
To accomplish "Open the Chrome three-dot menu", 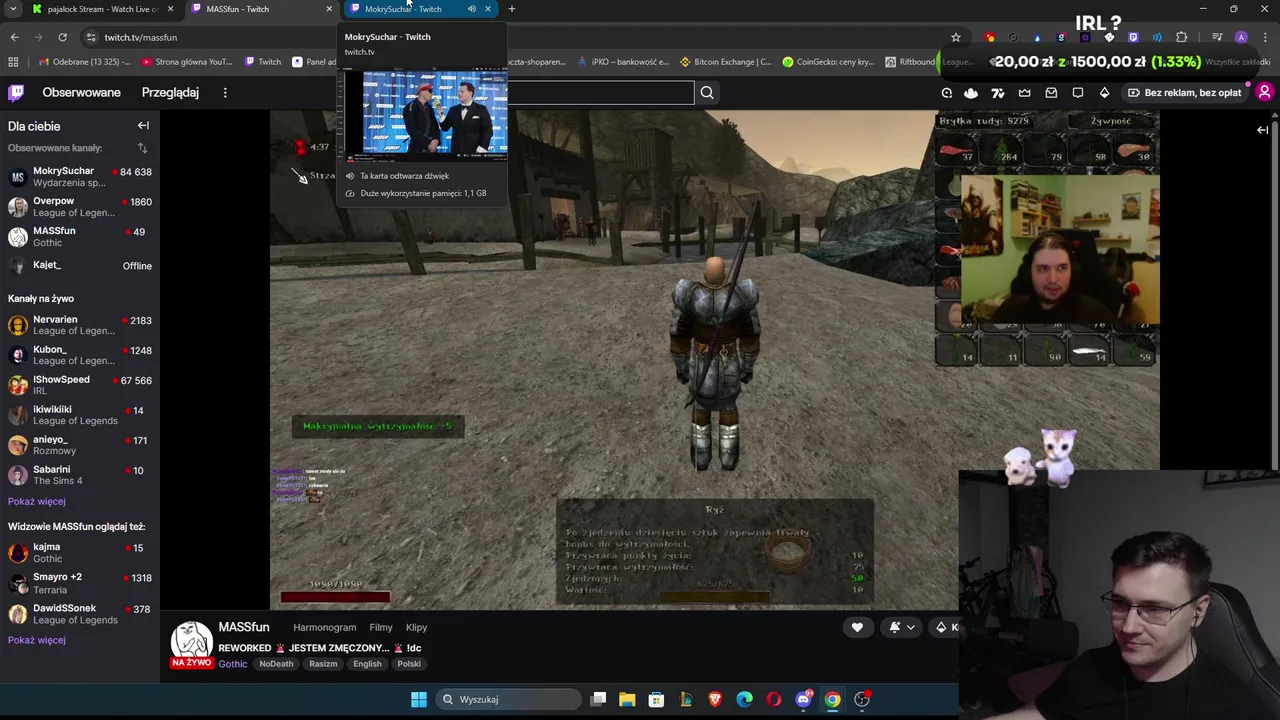I will click(x=1264, y=37).
